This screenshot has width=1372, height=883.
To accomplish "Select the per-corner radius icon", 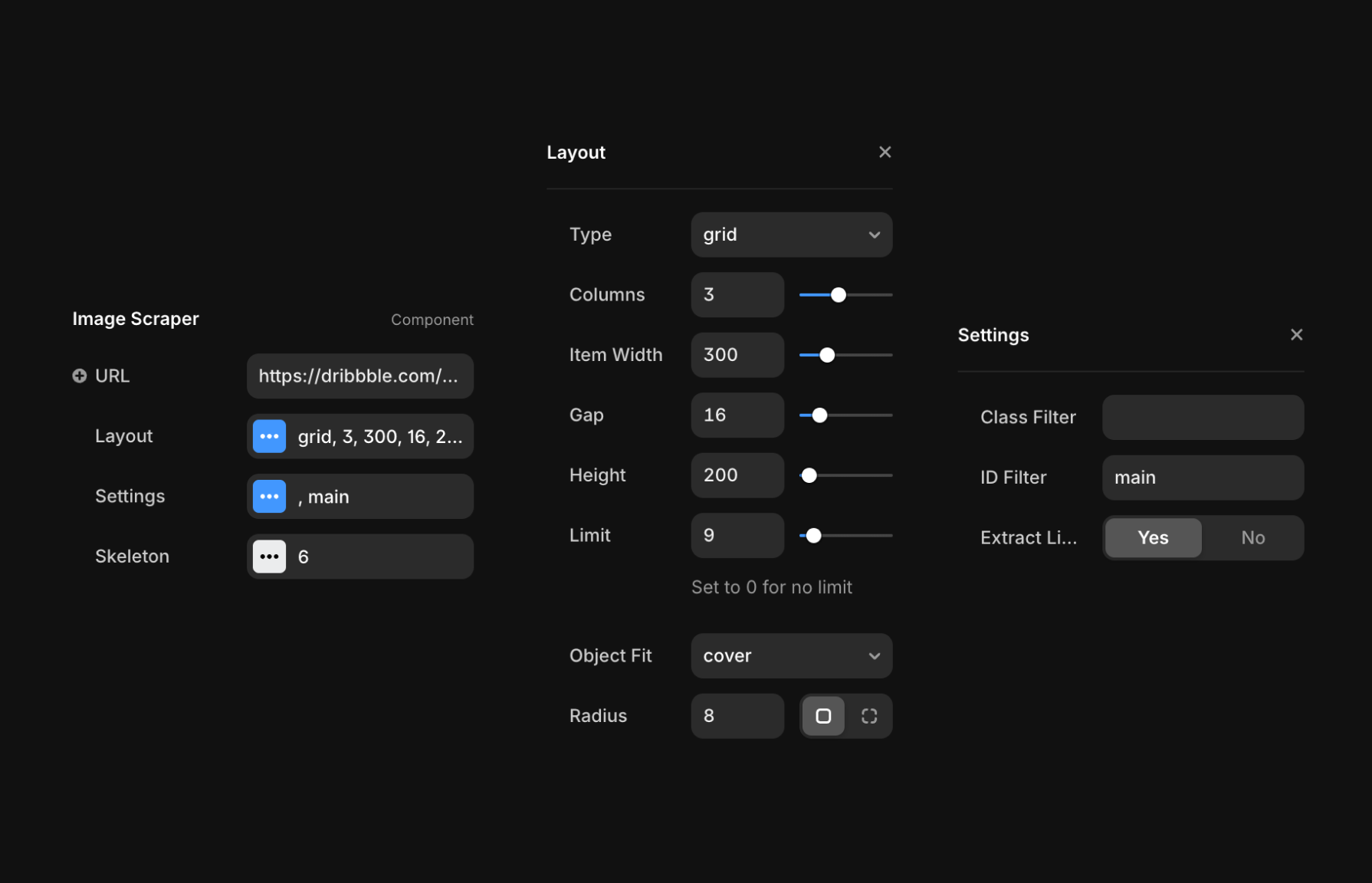I will pyautogui.click(x=868, y=716).
